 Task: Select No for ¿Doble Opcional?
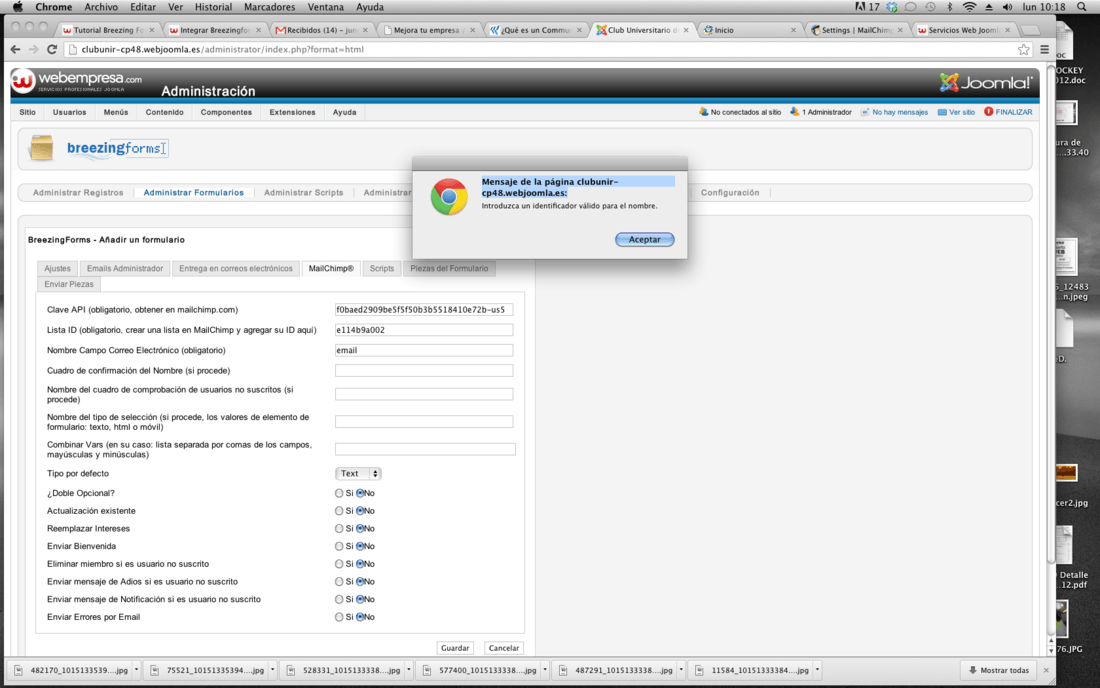pyautogui.click(x=360, y=493)
